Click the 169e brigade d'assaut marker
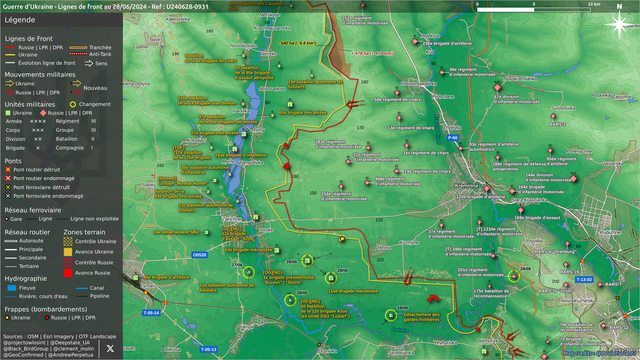The height and width of the screenshot is (360, 640). point(520,210)
